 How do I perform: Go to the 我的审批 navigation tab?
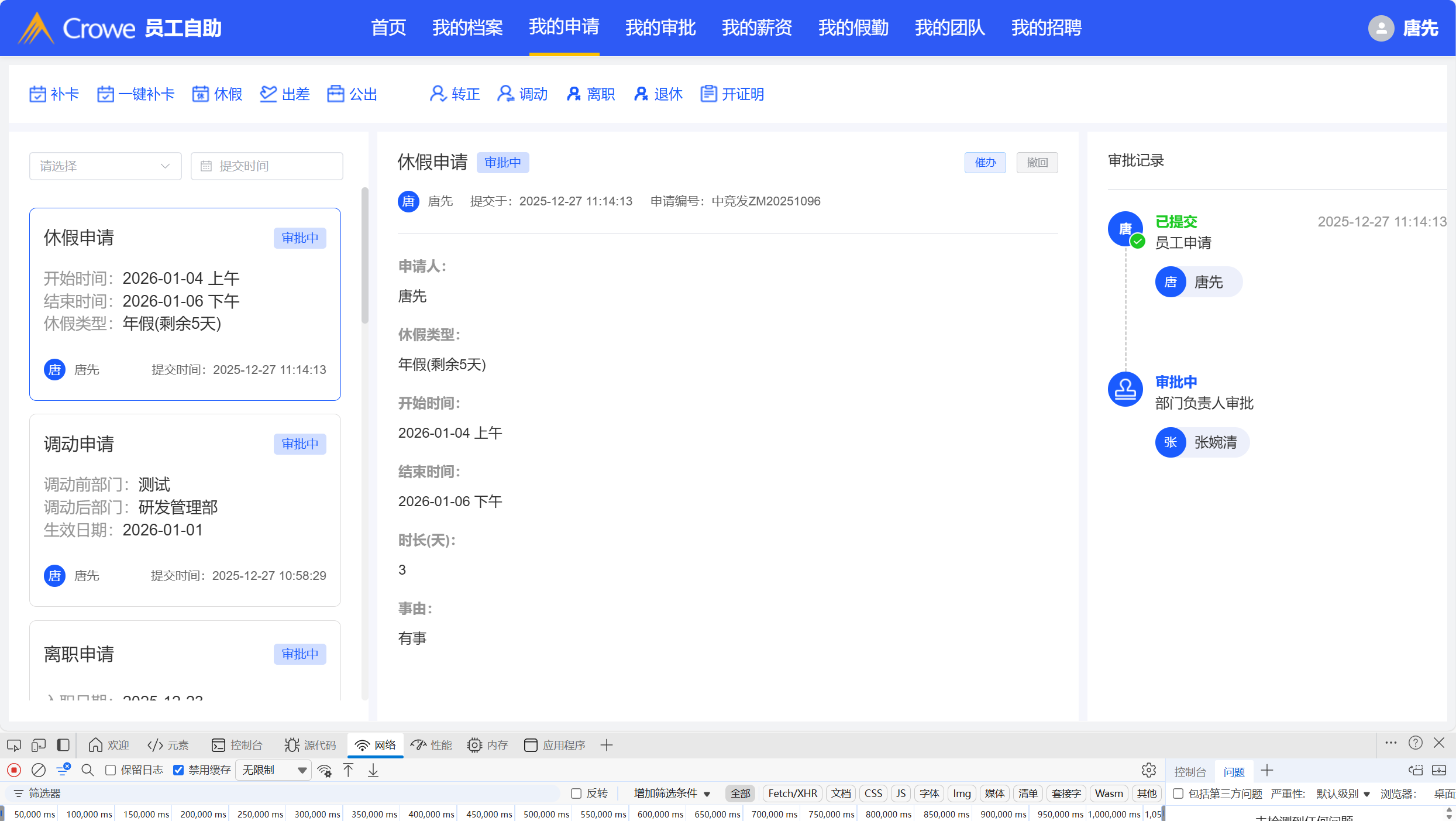pyautogui.click(x=660, y=28)
